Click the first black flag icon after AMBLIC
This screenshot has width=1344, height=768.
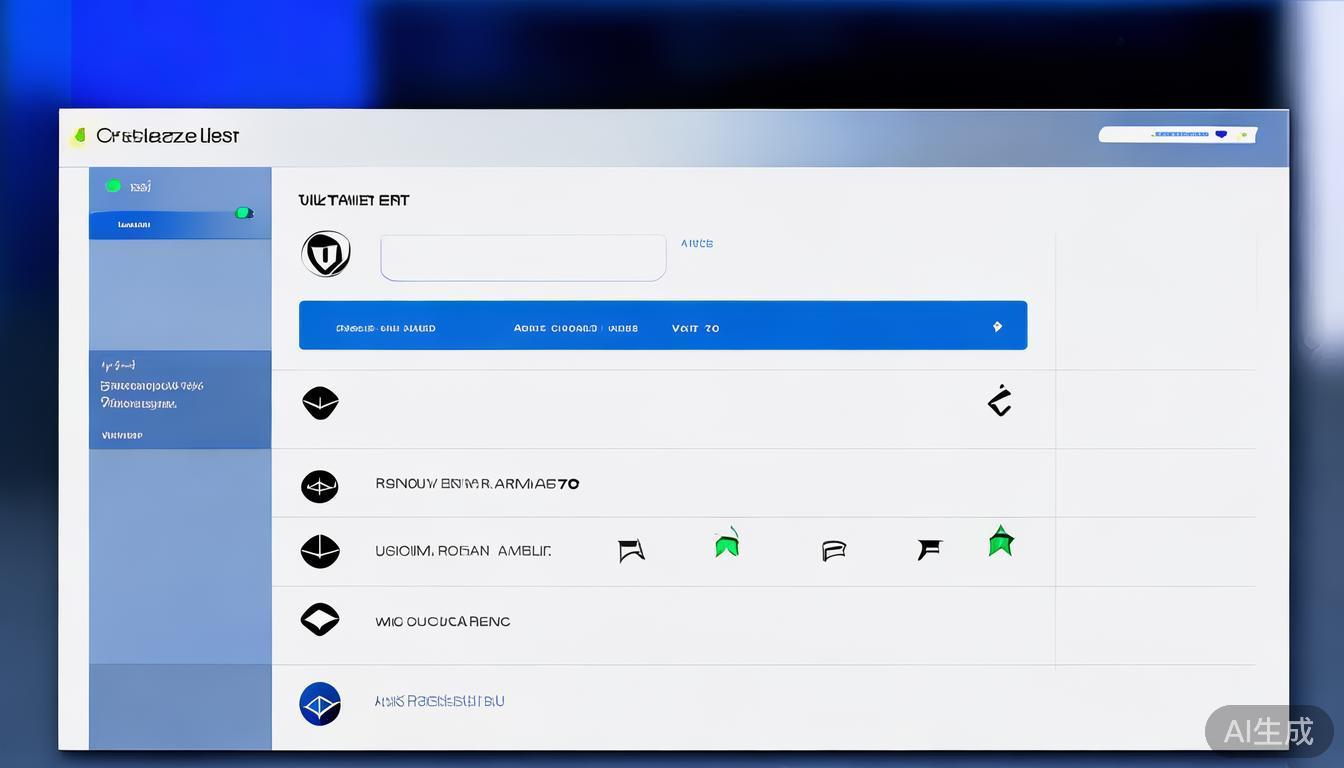tap(631, 550)
